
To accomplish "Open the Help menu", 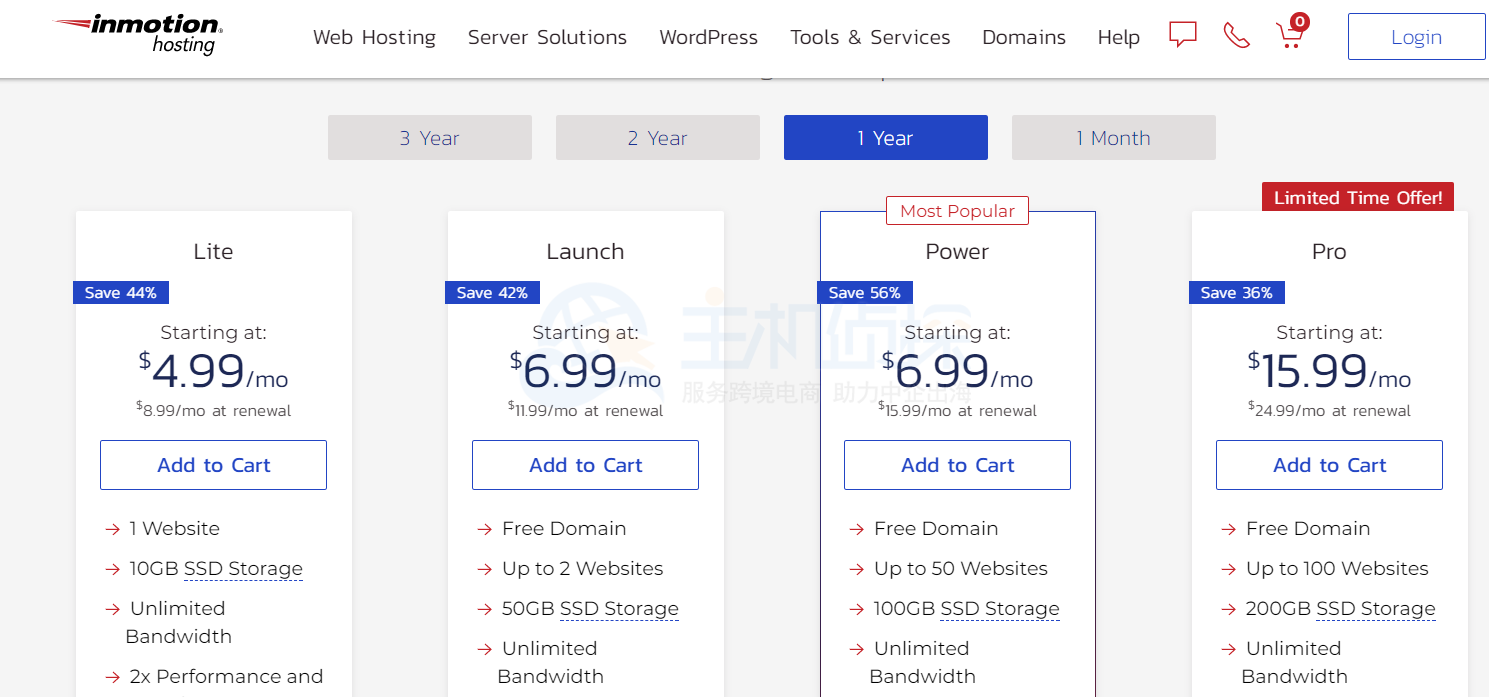I will coord(1118,37).
